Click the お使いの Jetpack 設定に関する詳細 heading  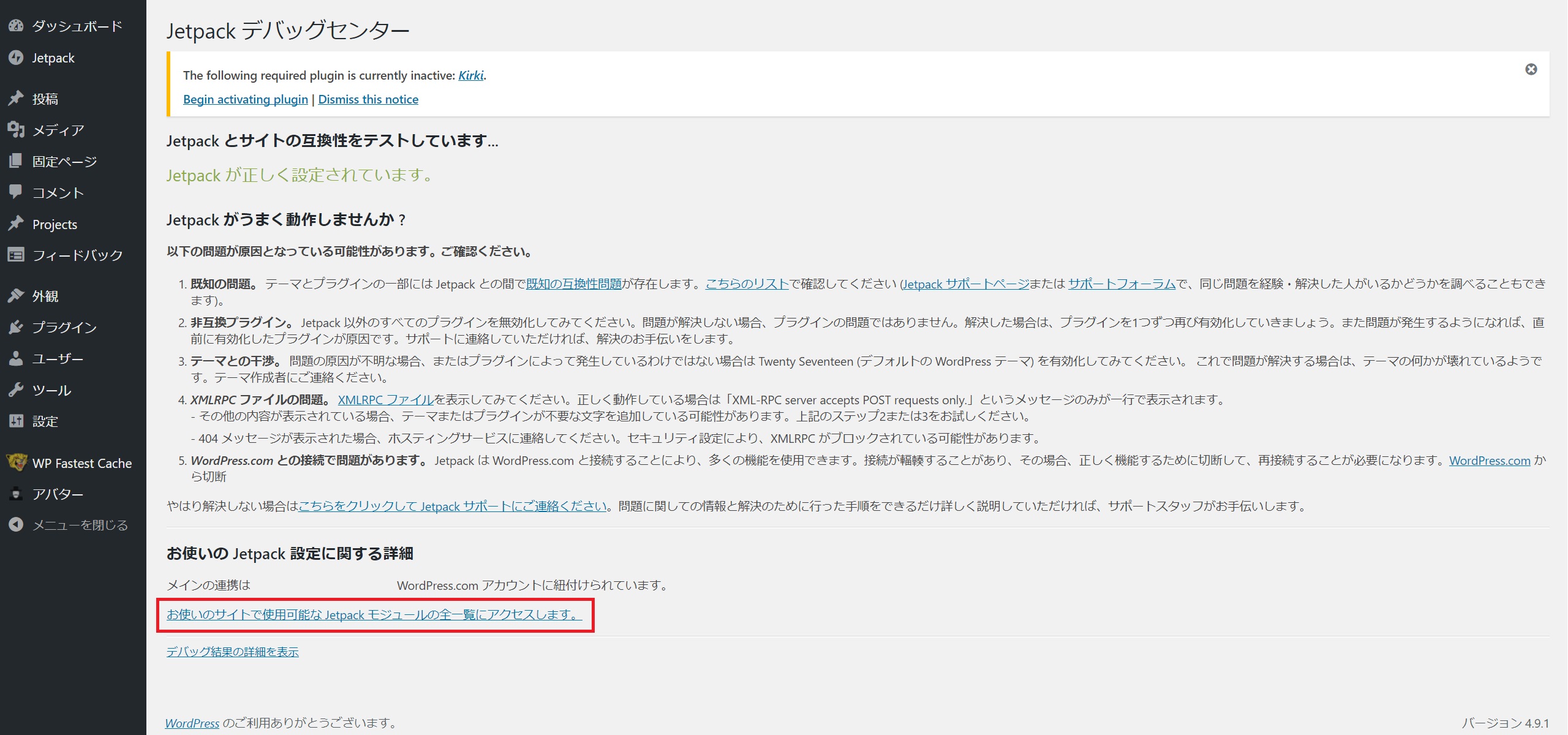point(290,554)
